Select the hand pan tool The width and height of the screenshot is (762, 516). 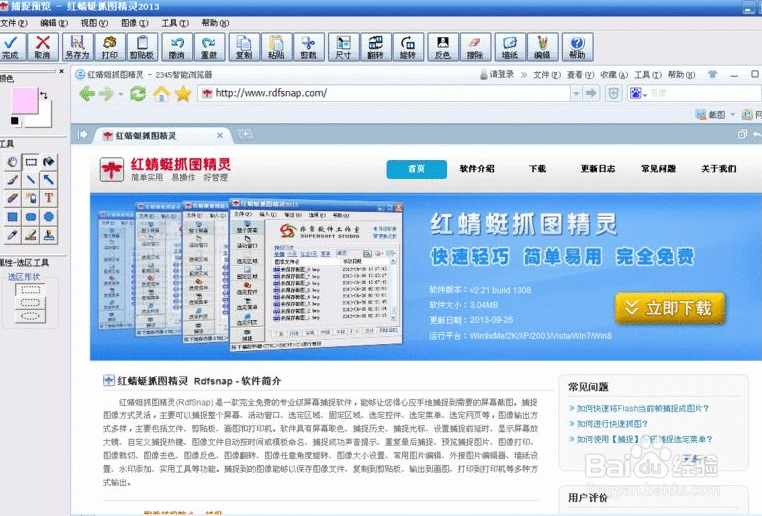(x=13, y=162)
